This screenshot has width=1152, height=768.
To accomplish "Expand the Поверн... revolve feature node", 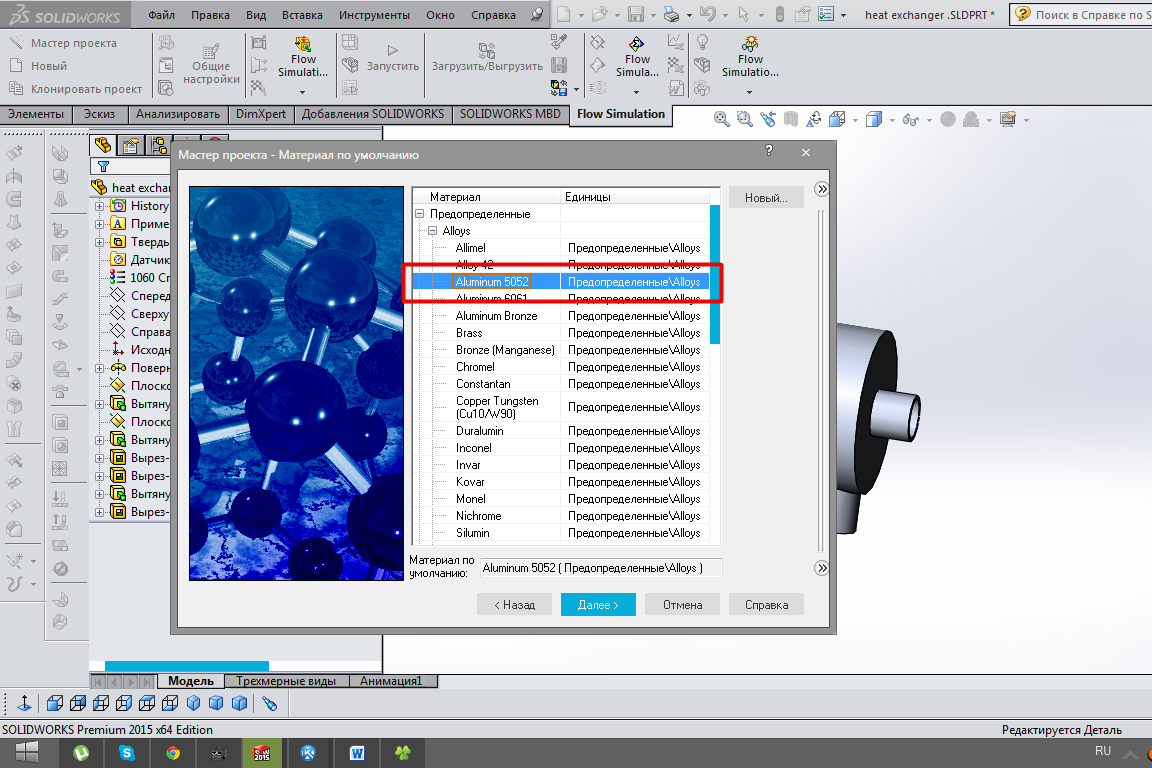I will [x=99, y=368].
